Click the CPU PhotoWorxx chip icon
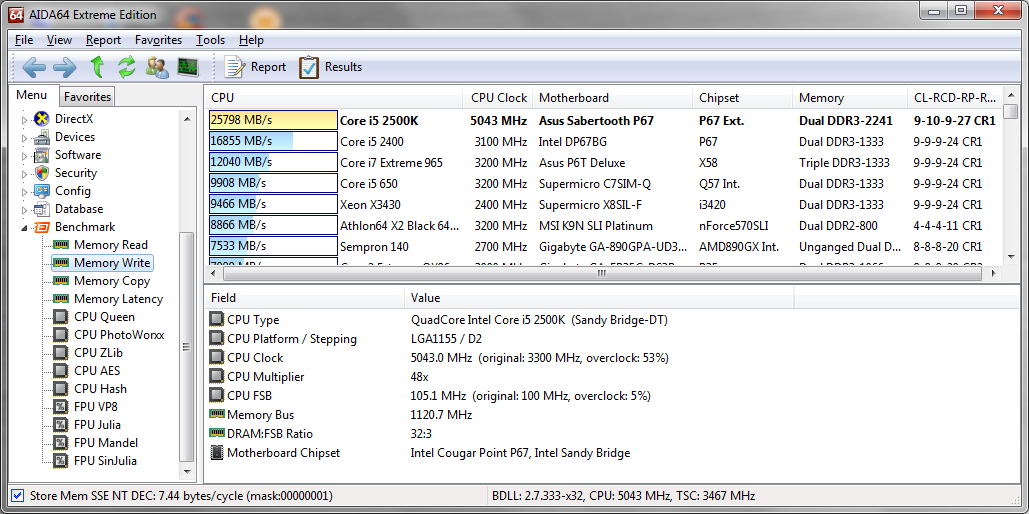1029x514 pixels. click(x=61, y=335)
